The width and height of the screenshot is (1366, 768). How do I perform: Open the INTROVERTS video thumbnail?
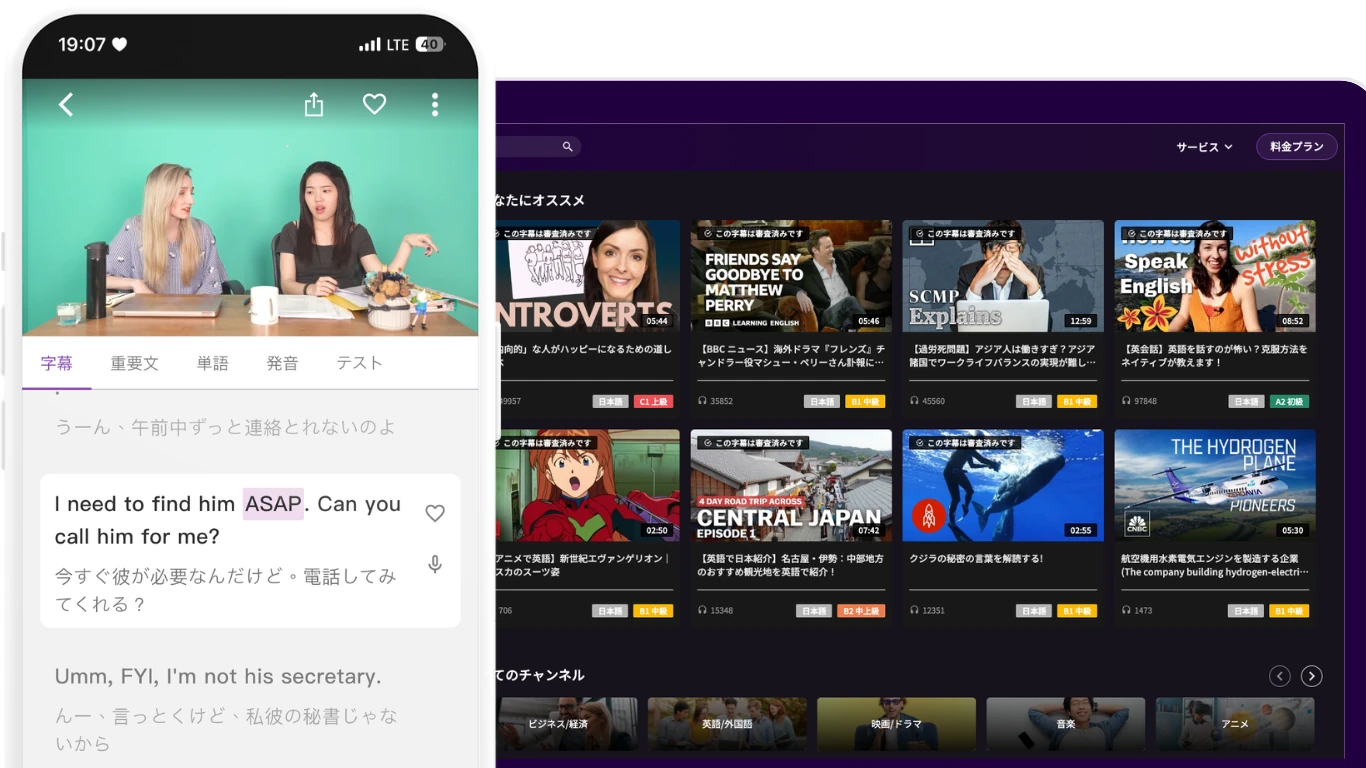(x=588, y=276)
